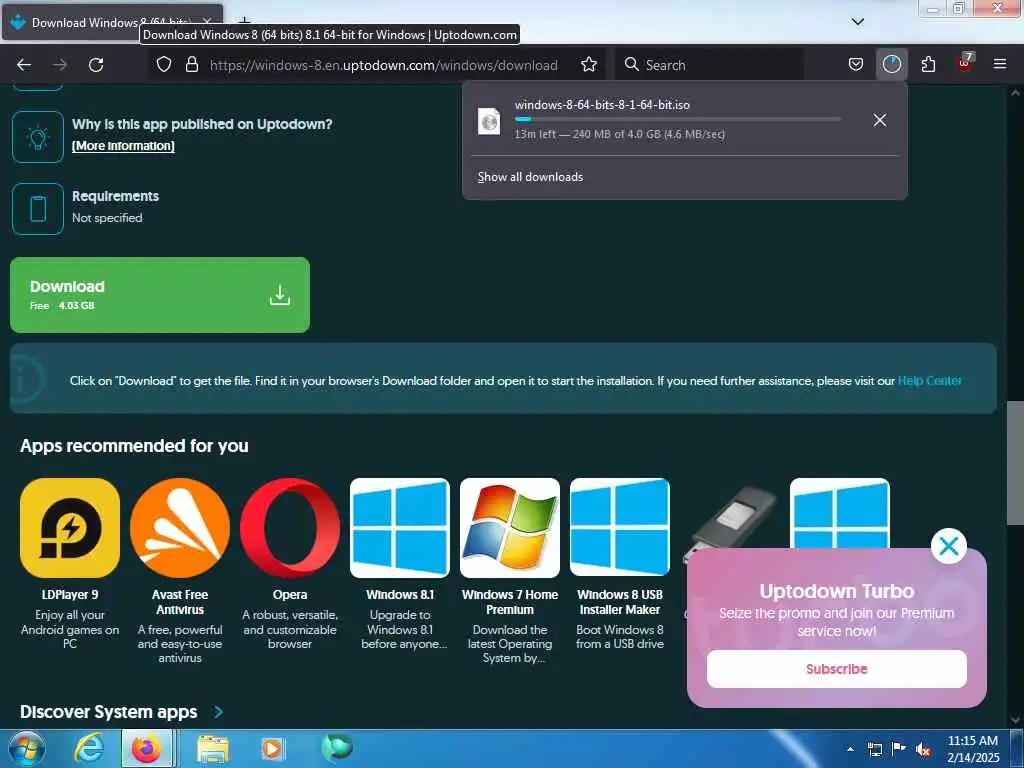Open the Firefox hamburger menu
The width and height of the screenshot is (1024, 768).
[x=1000, y=65]
